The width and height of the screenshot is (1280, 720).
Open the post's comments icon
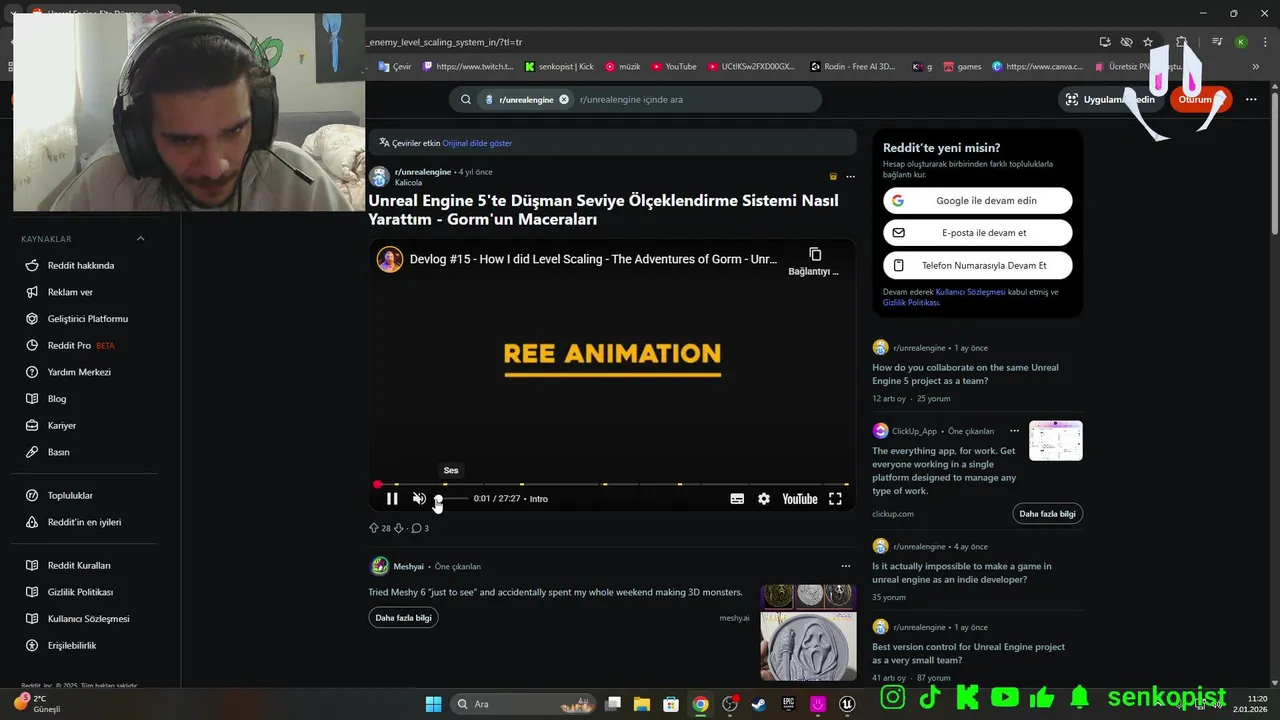point(416,528)
